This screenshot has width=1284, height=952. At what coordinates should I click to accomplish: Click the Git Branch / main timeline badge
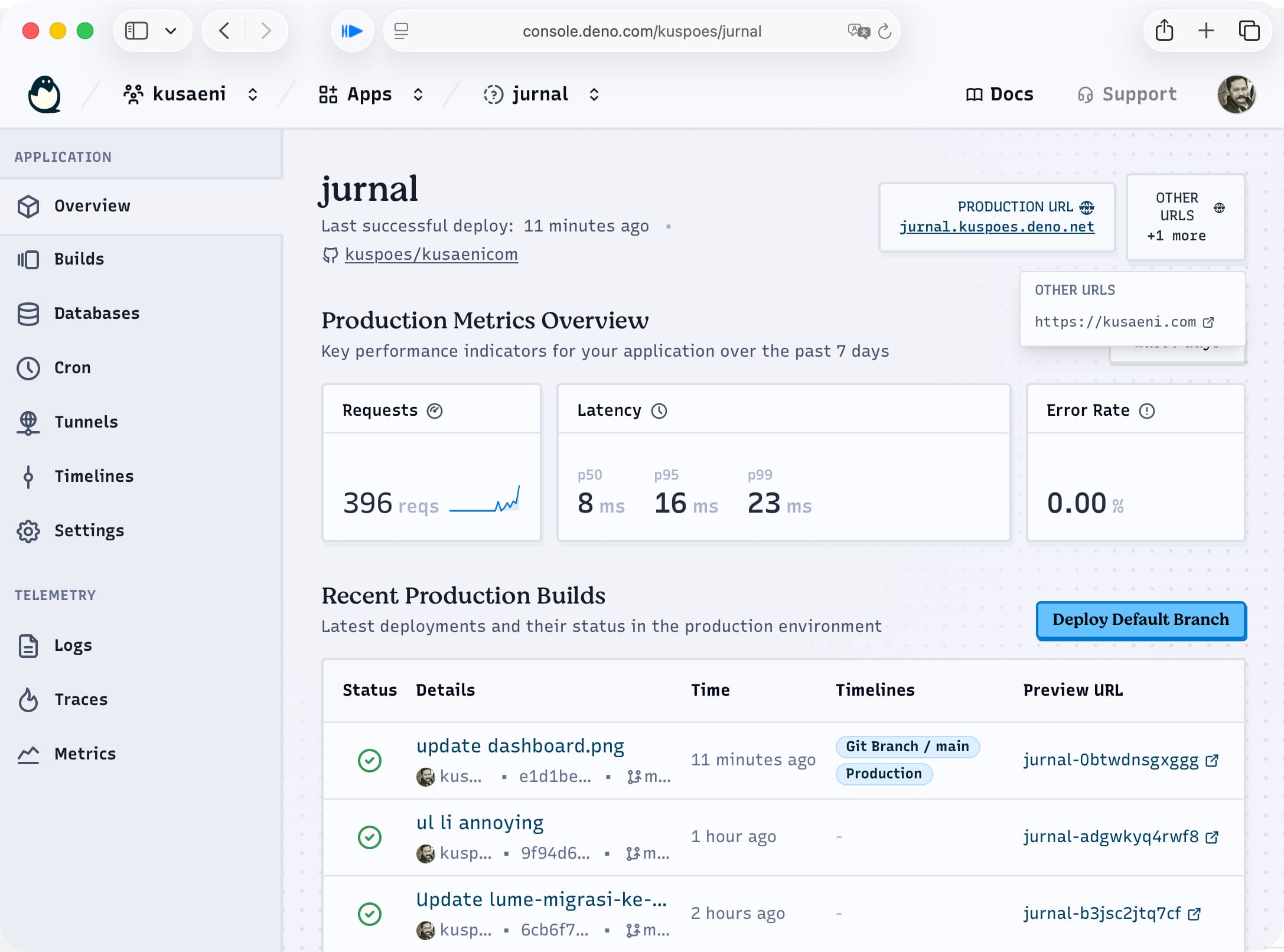tap(907, 746)
